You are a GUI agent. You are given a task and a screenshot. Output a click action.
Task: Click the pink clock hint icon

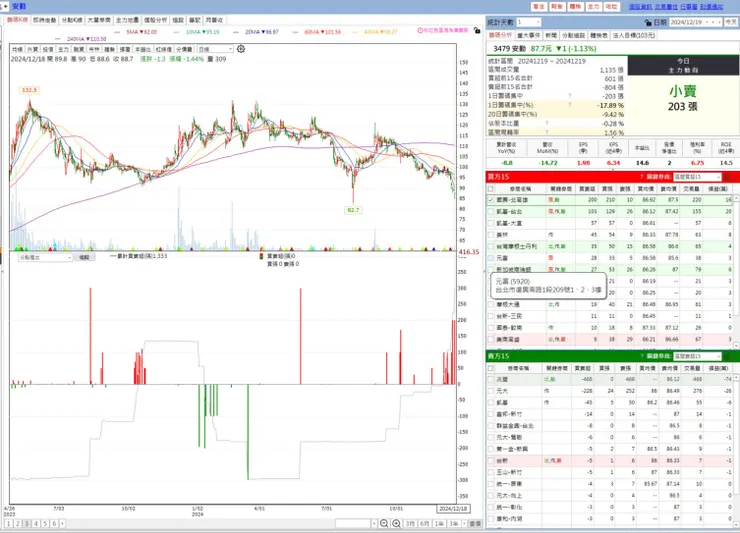tap(420, 30)
